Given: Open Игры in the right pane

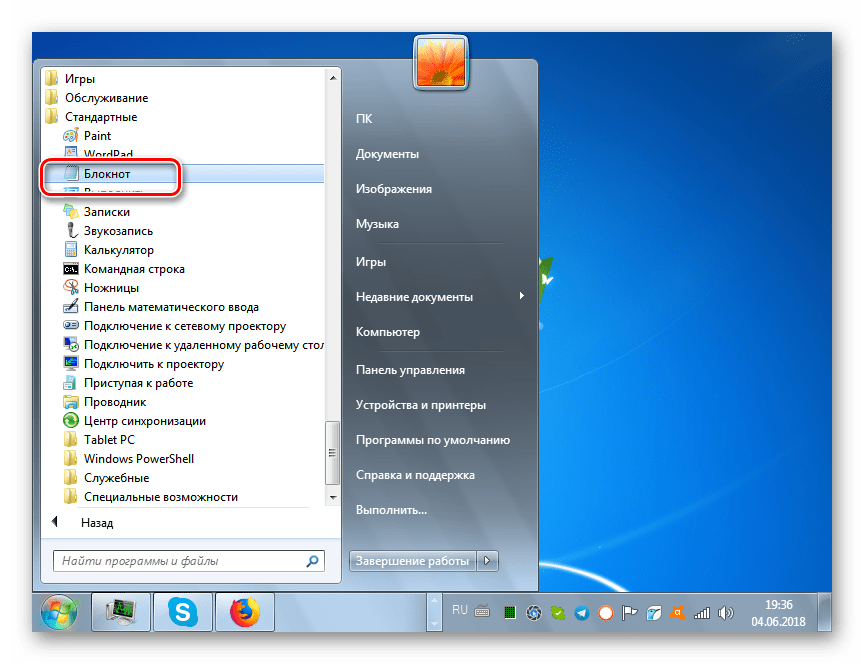Looking at the screenshot, I should 370,262.
